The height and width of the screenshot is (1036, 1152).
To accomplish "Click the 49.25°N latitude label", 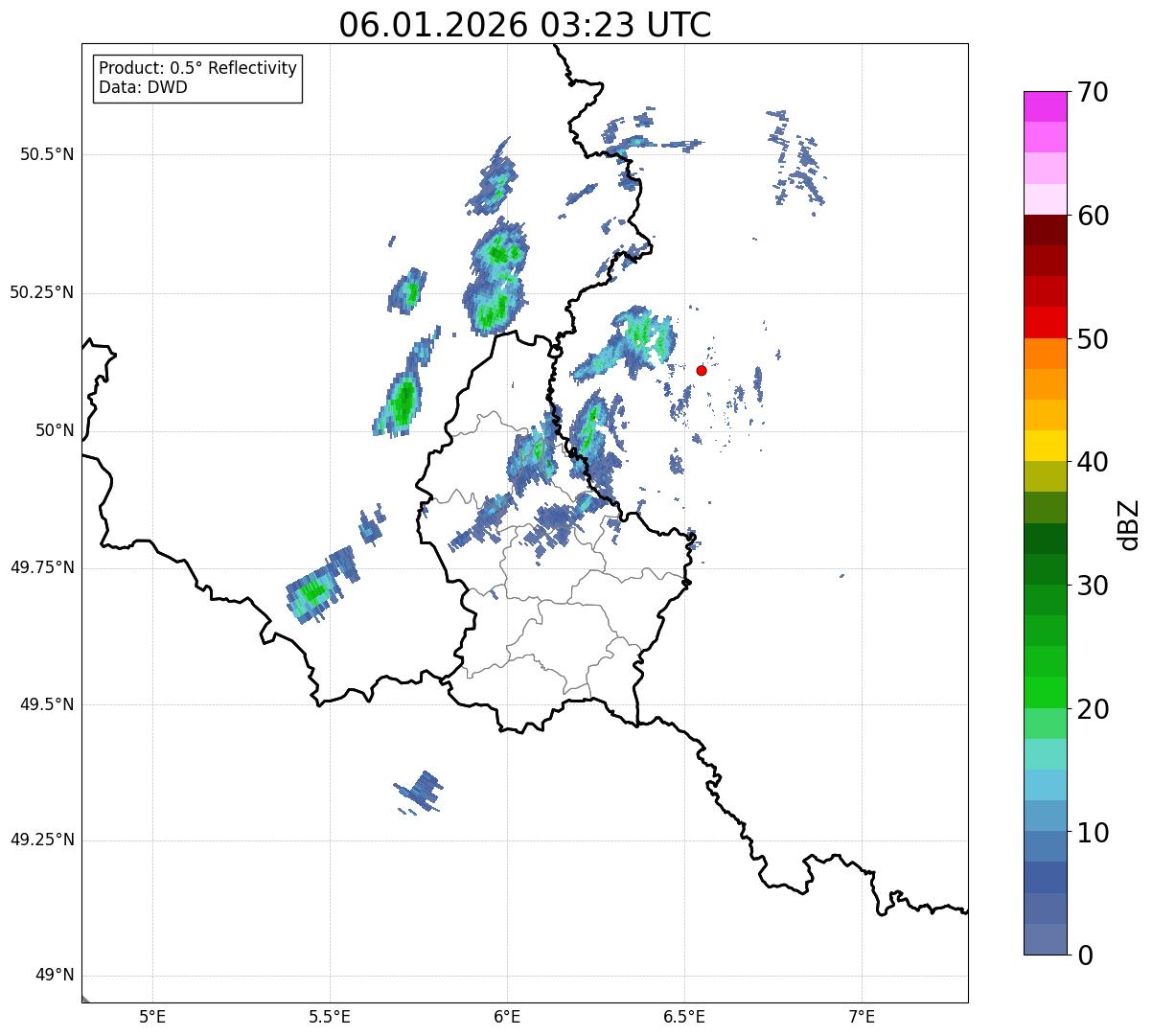I will (42, 840).
